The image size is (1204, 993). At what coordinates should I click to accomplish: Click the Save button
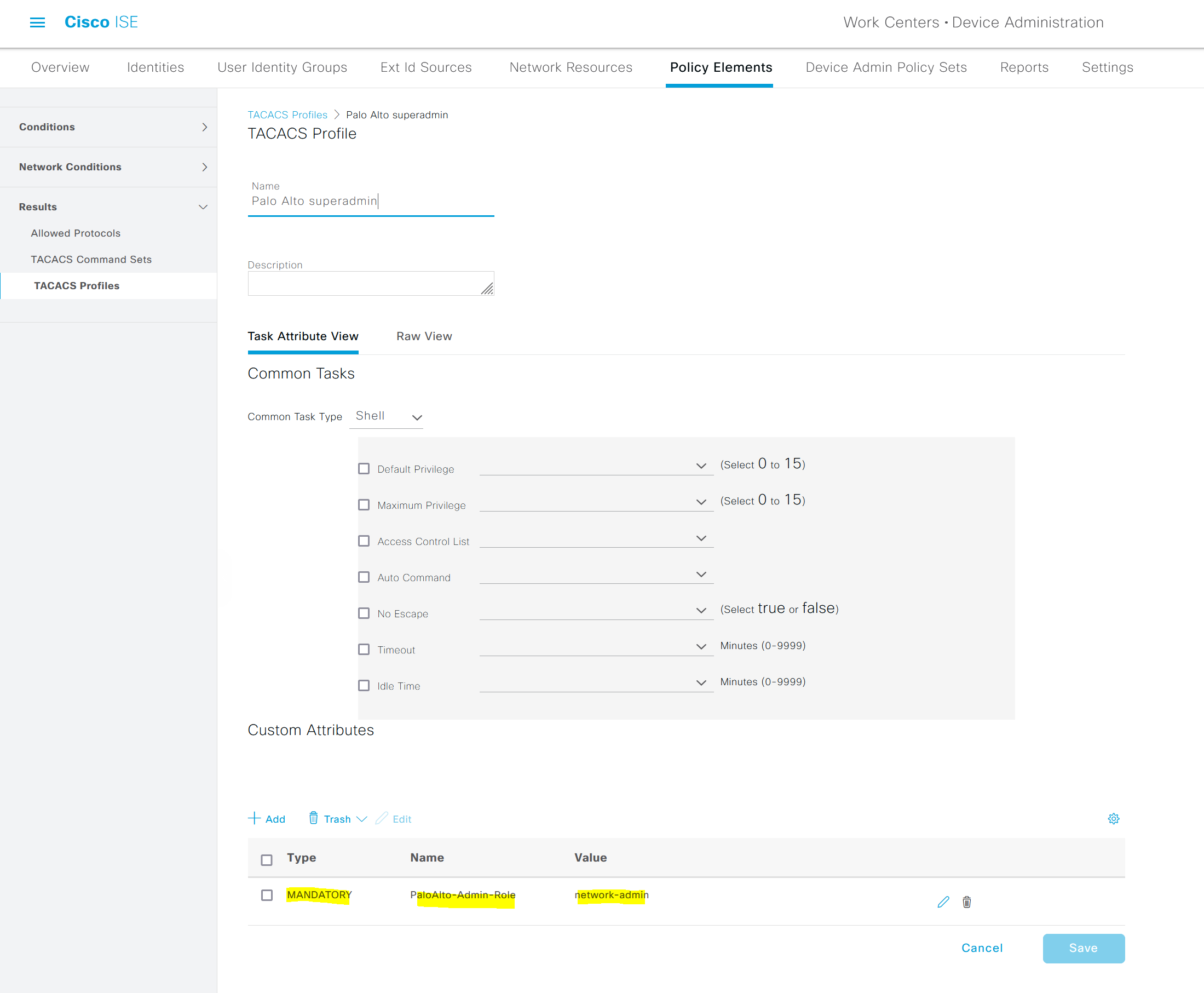[x=1084, y=948]
